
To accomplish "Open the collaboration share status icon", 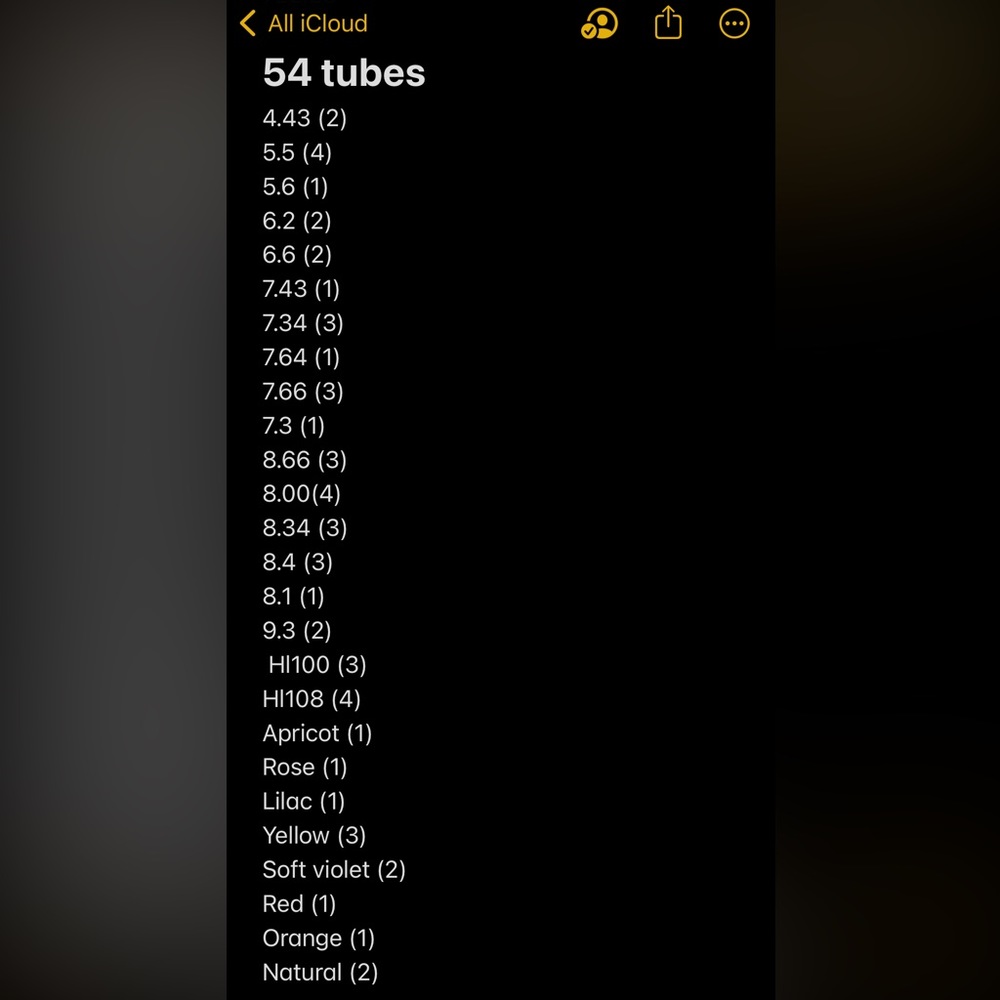I will 599,24.
